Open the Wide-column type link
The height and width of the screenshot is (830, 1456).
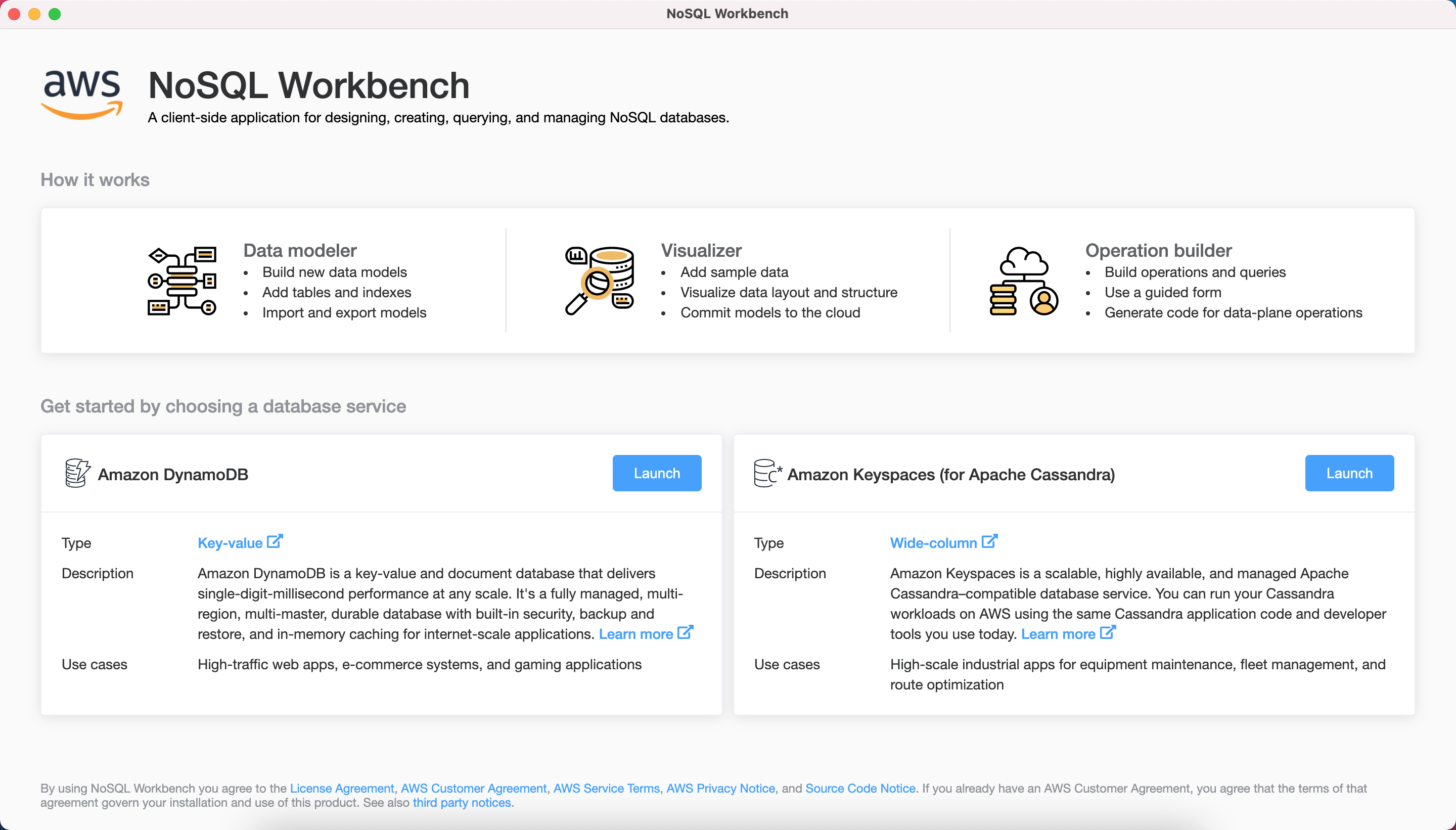pos(933,543)
